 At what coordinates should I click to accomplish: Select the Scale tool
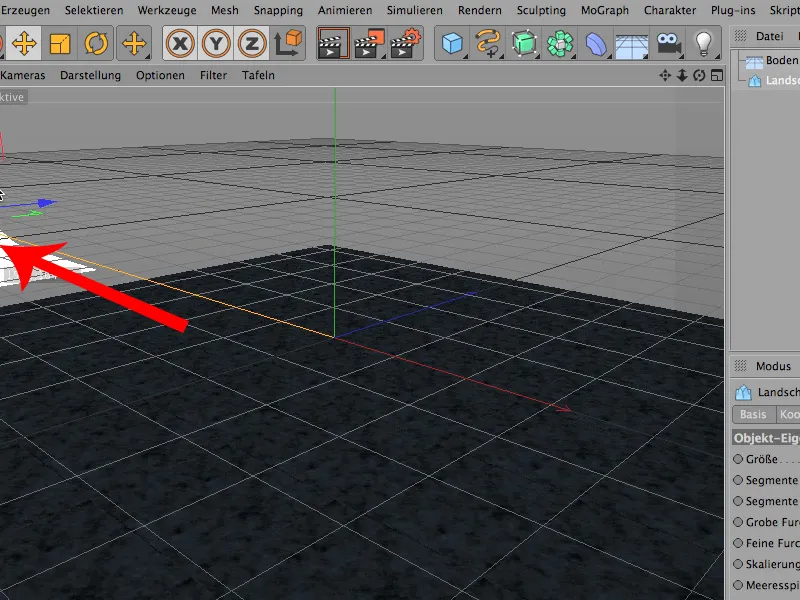(x=57, y=44)
